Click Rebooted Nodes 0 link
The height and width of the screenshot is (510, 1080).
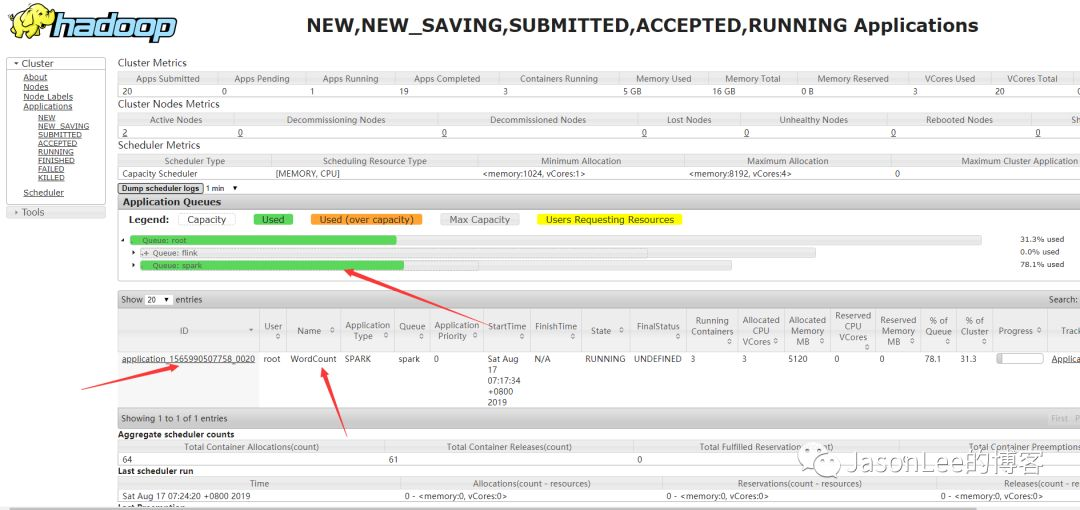tap(893, 133)
